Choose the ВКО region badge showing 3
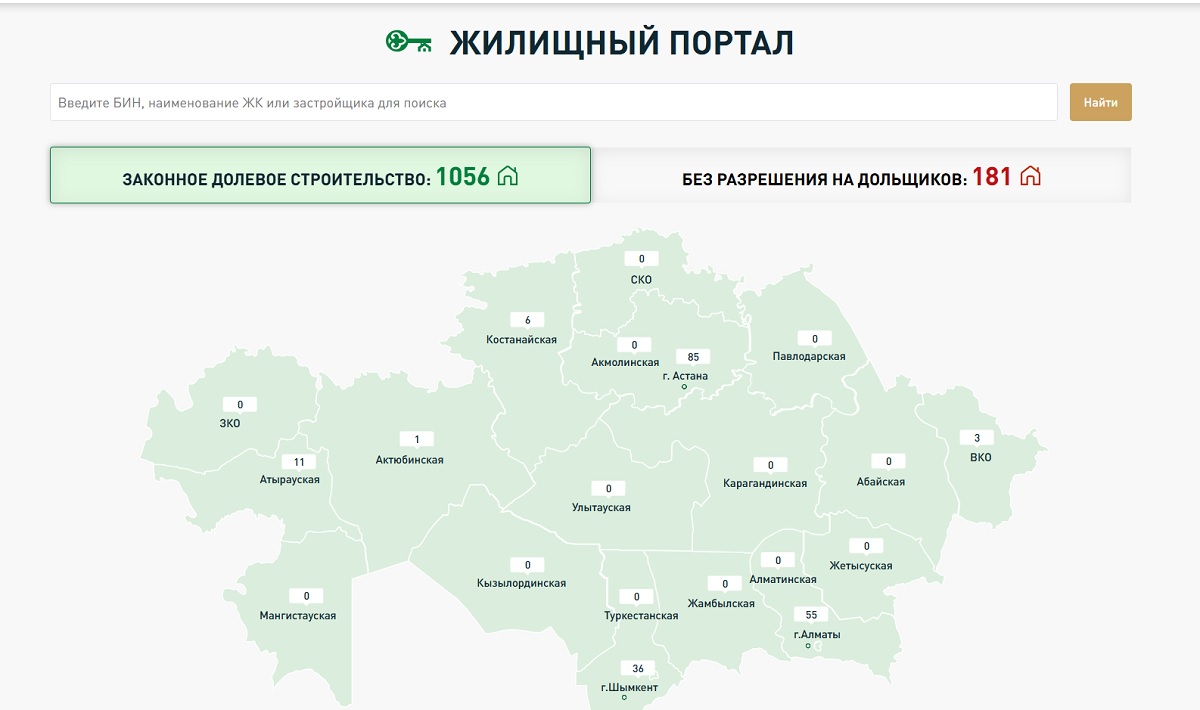This screenshot has height=710, width=1200. [x=977, y=438]
